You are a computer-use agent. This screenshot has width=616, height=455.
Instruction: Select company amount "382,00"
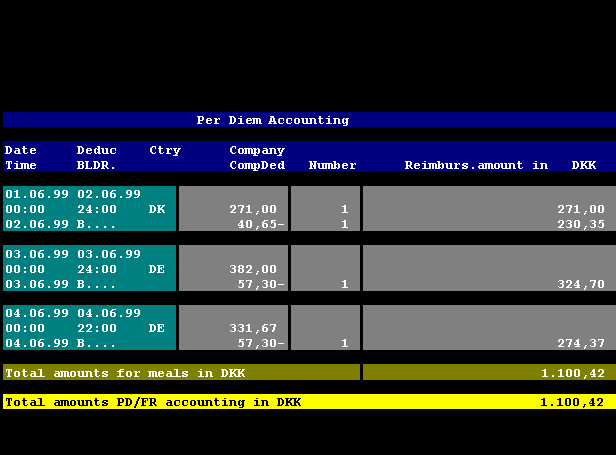point(253,269)
